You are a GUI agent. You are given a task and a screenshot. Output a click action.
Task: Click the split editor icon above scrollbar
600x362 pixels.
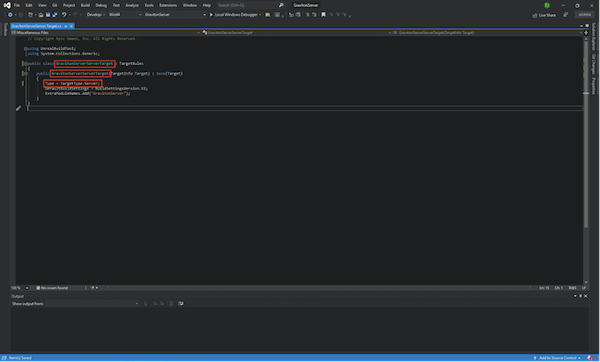point(586,33)
